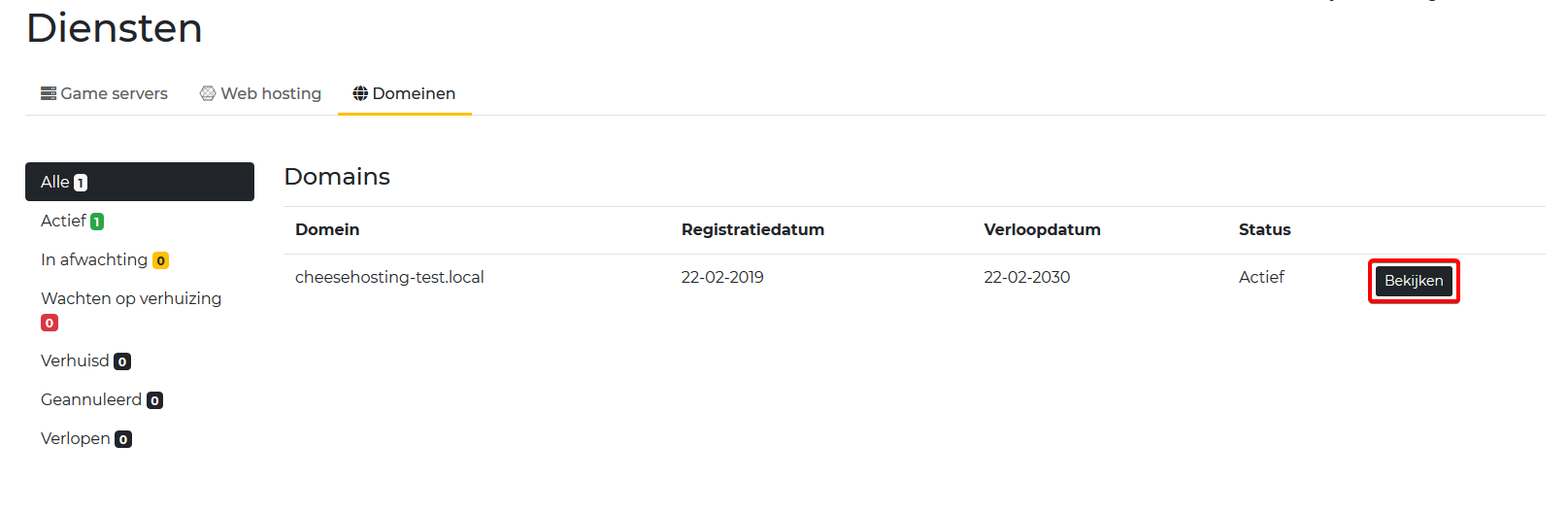Click the Web hosting icon
Viewport: 1568px width, 514px height.
point(208,93)
